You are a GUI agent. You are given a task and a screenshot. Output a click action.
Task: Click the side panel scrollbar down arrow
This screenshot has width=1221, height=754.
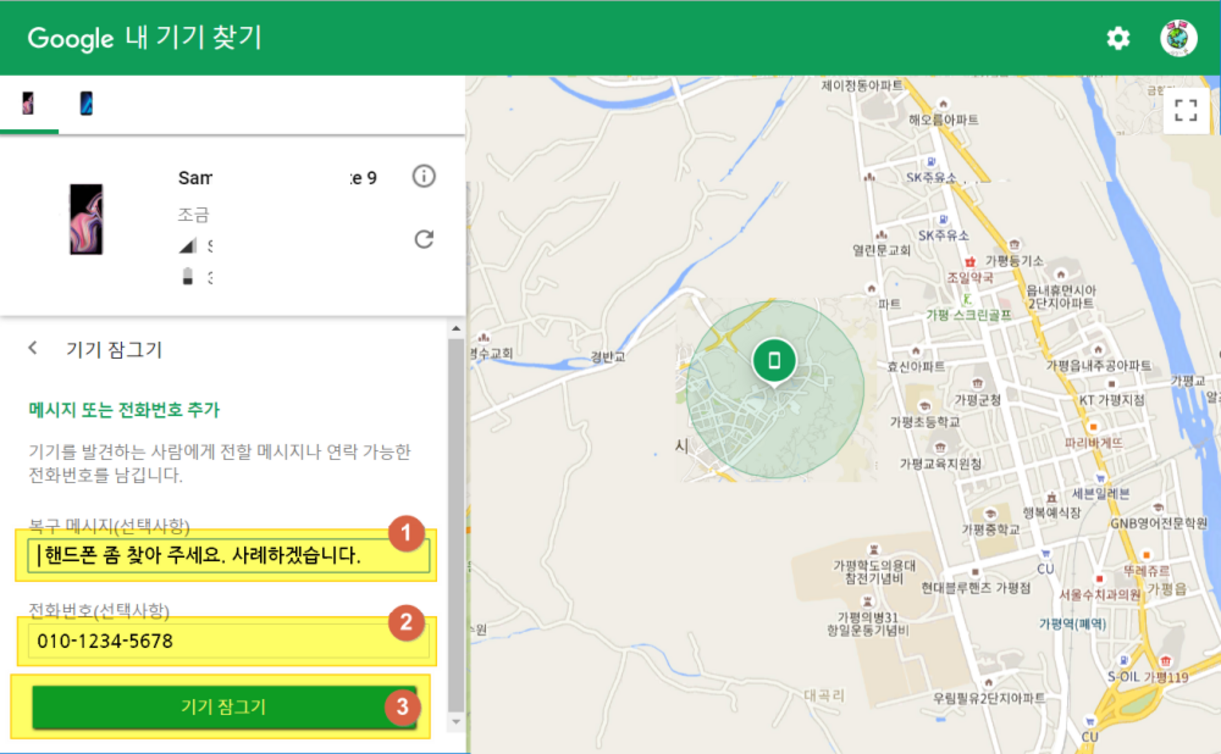(x=457, y=721)
